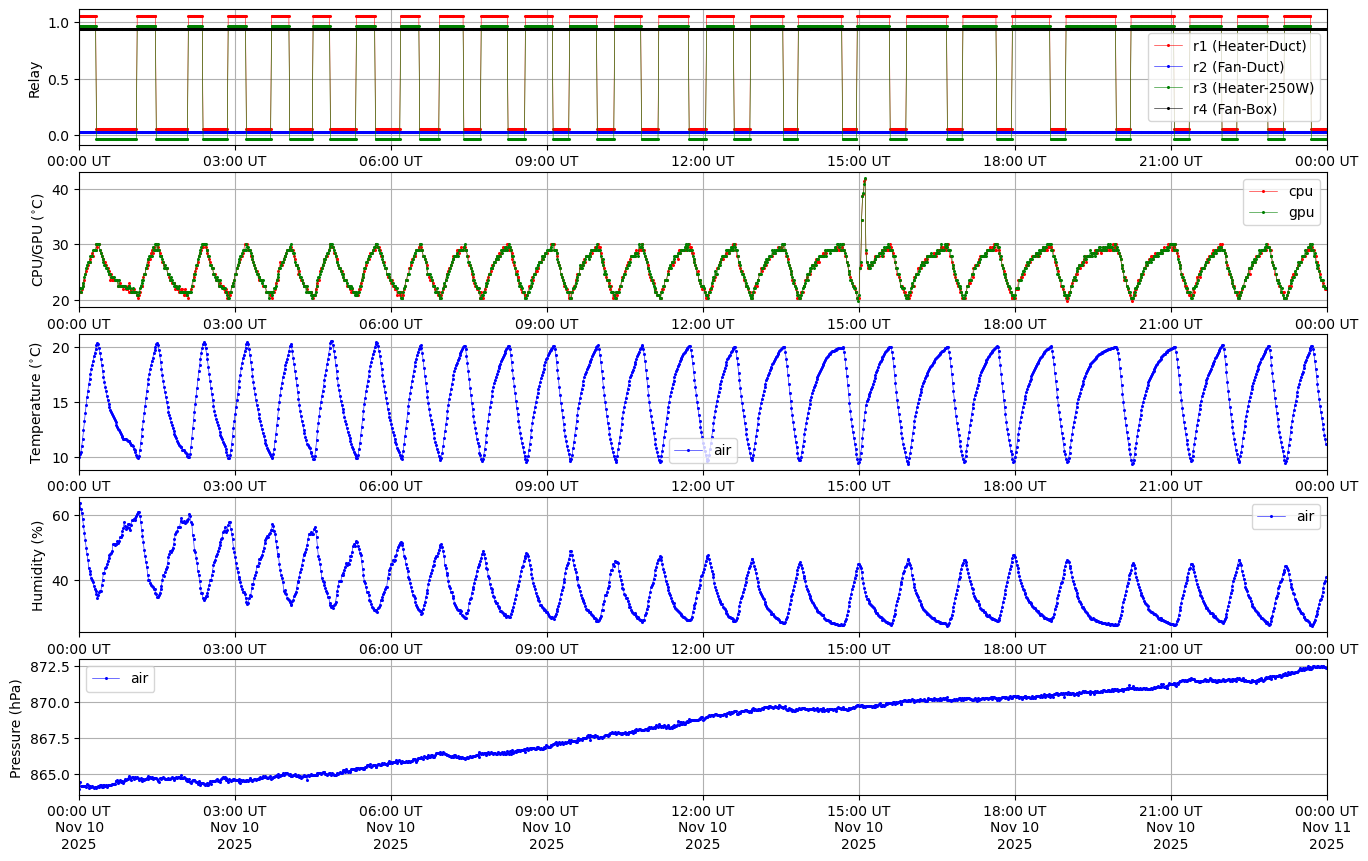Click the r1 (Heater-Duct) red legend marker
The height and width of the screenshot is (861, 1368).
pos(1168,45)
